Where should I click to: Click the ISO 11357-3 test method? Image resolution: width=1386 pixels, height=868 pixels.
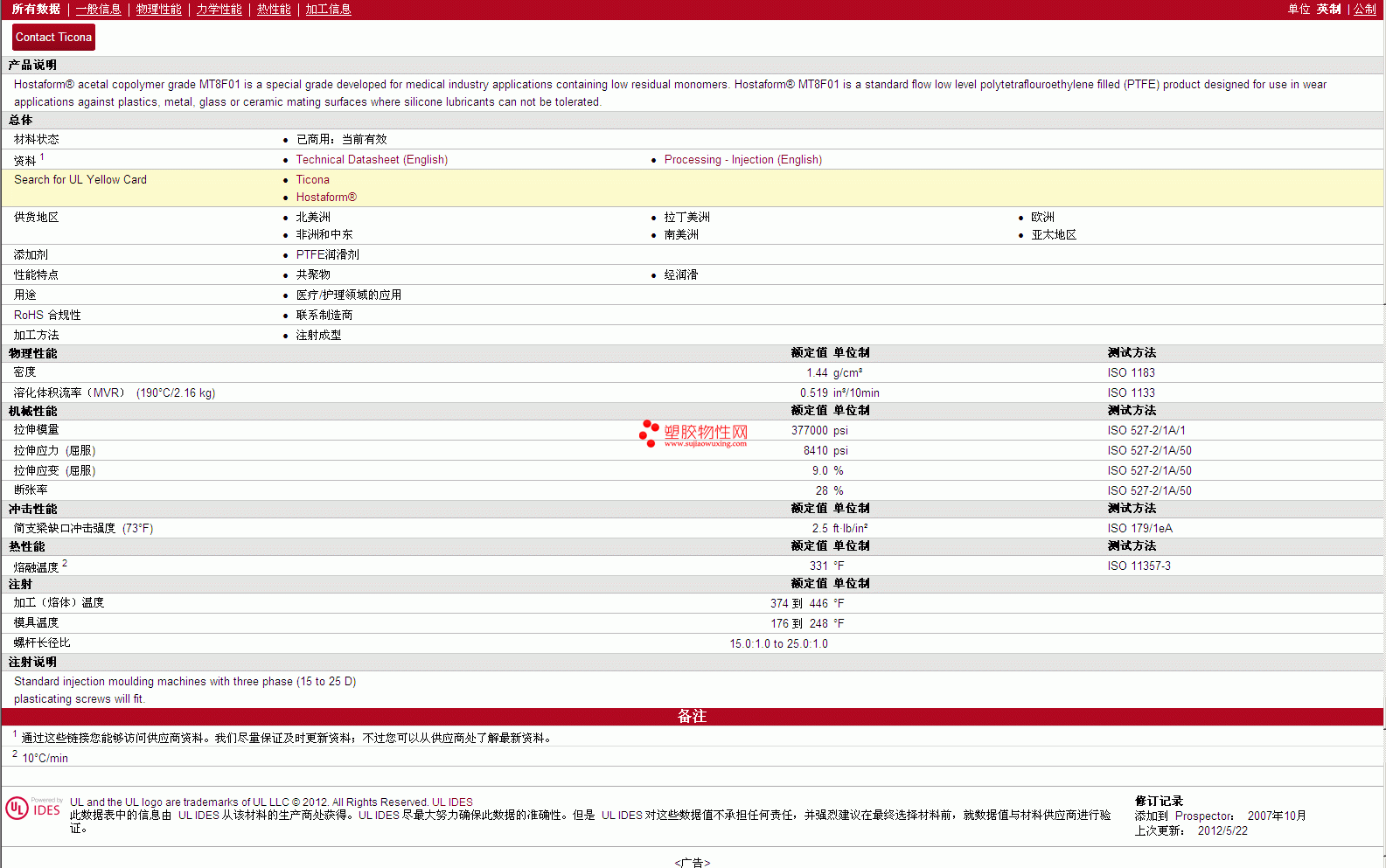coord(1139,566)
